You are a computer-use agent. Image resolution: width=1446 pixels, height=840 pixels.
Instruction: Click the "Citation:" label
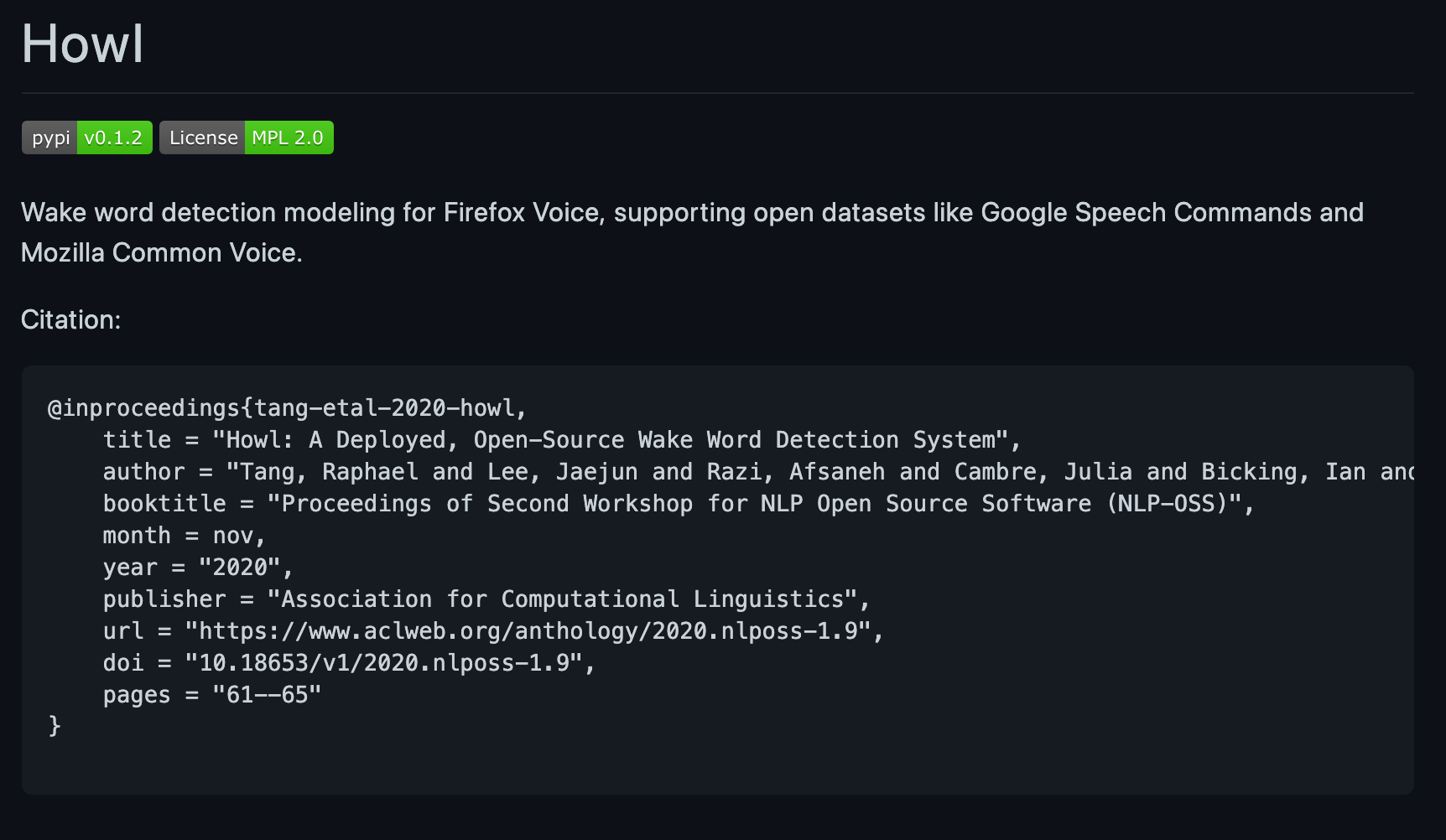70,319
